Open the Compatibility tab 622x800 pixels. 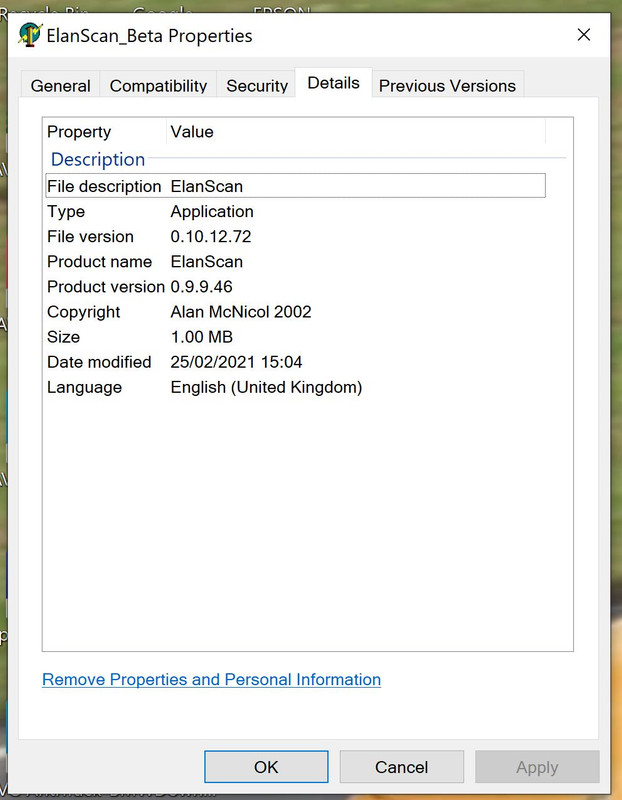158,85
